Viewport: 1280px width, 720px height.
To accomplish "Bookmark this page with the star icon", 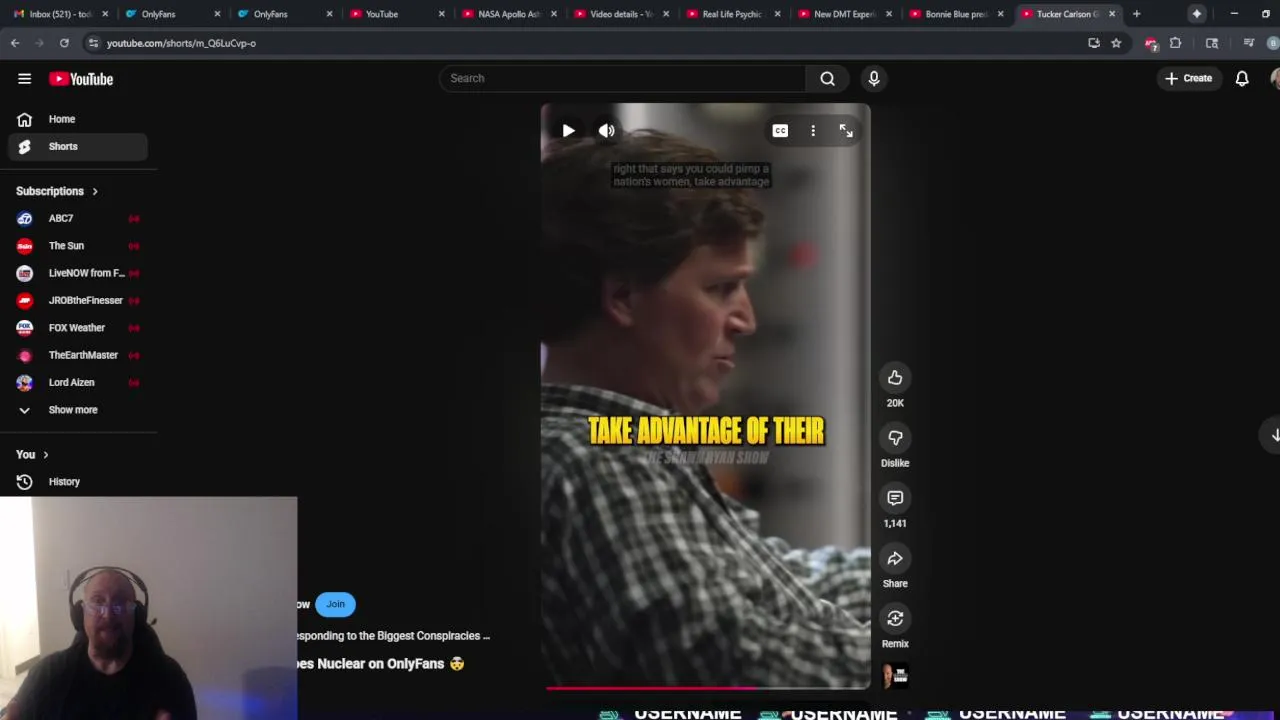I will pyautogui.click(x=1116, y=43).
